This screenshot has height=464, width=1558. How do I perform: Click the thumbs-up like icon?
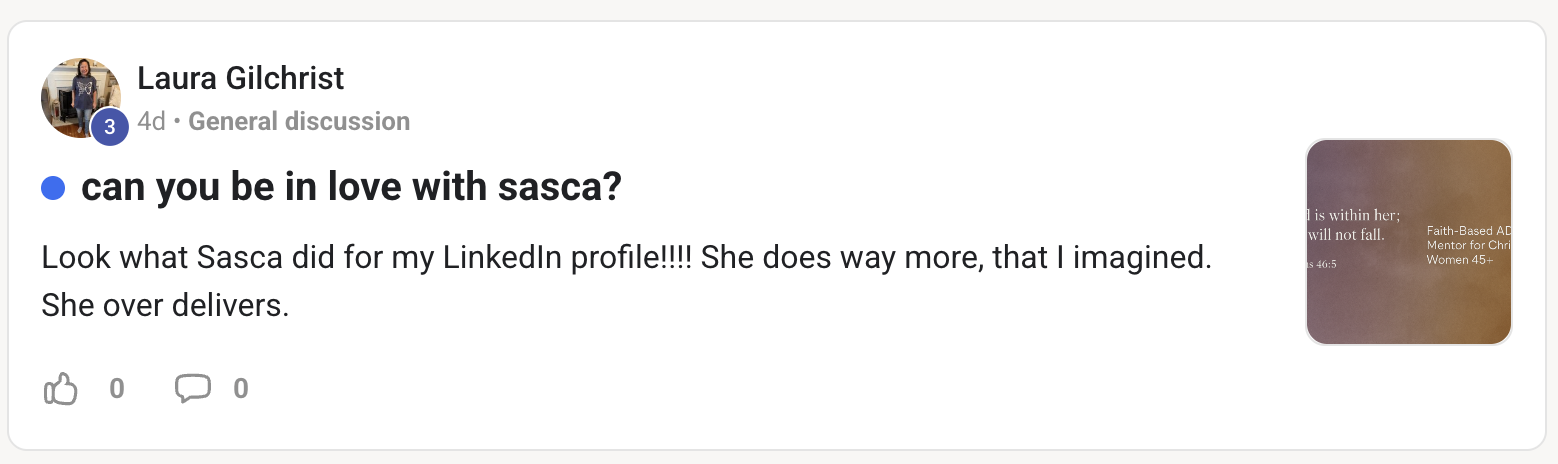pos(61,388)
